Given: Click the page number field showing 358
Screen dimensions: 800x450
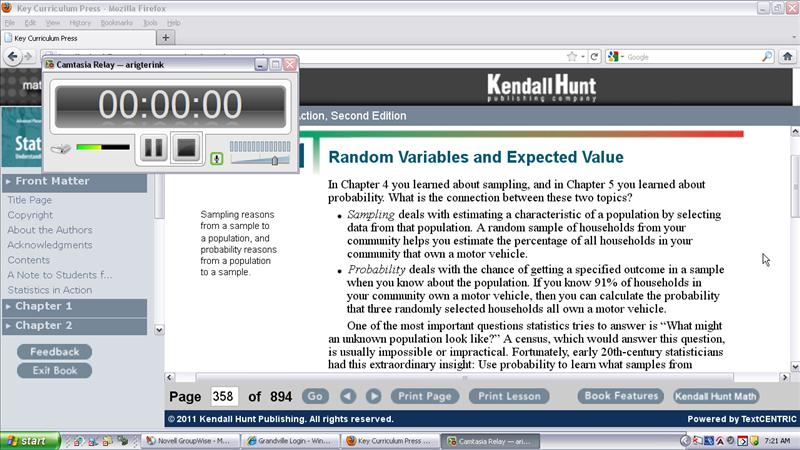Looking at the screenshot, I should [x=223, y=396].
